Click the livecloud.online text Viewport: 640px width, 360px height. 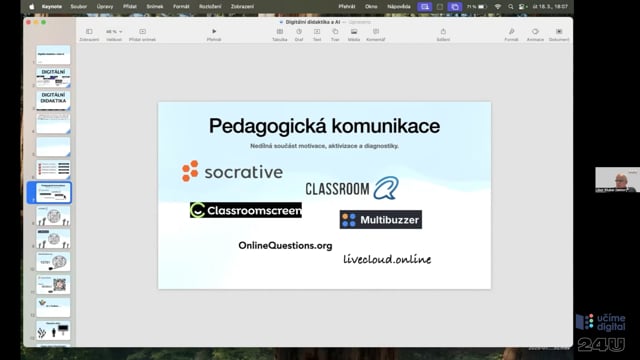pyautogui.click(x=387, y=259)
